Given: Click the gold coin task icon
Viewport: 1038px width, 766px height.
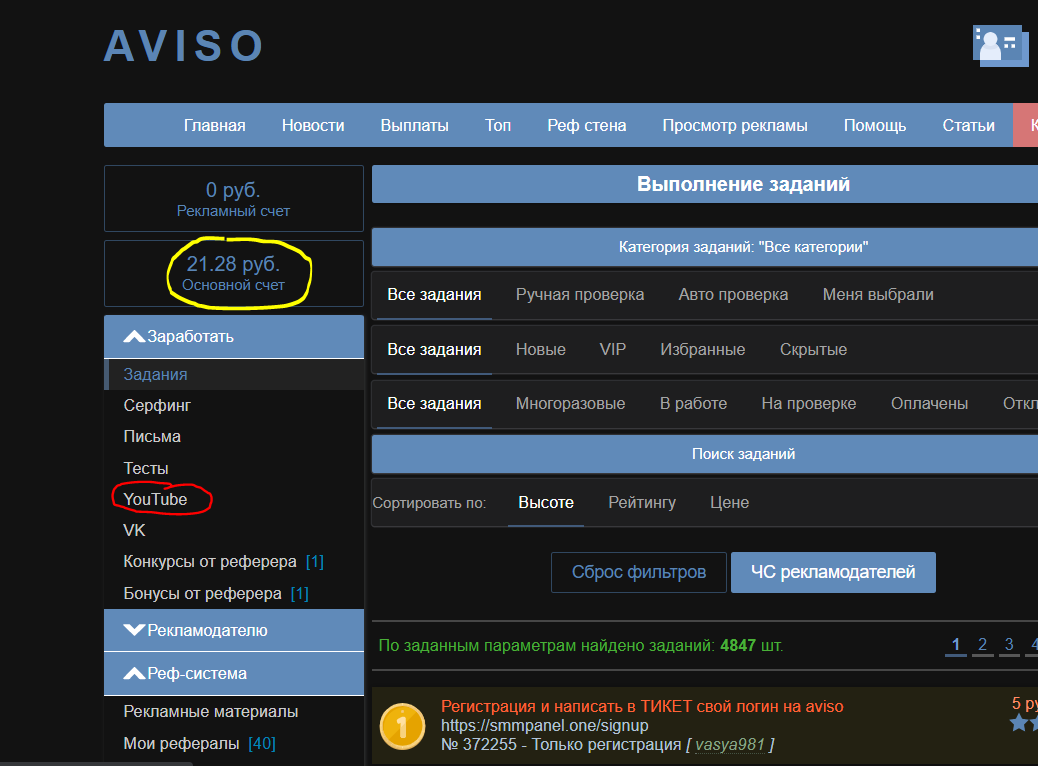Looking at the screenshot, I should (x=402, y=726).
